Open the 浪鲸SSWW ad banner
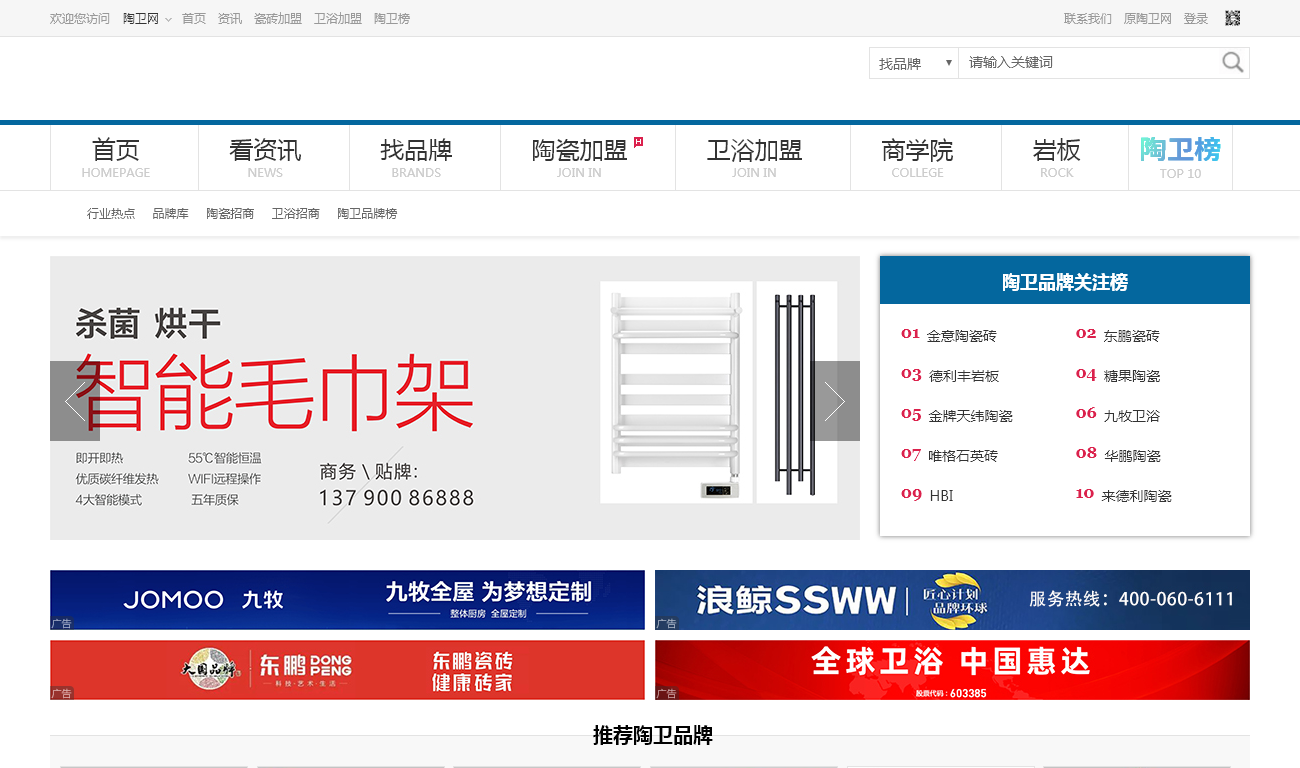The height and width of the screenshot is (768, 1300). [952, 600]
